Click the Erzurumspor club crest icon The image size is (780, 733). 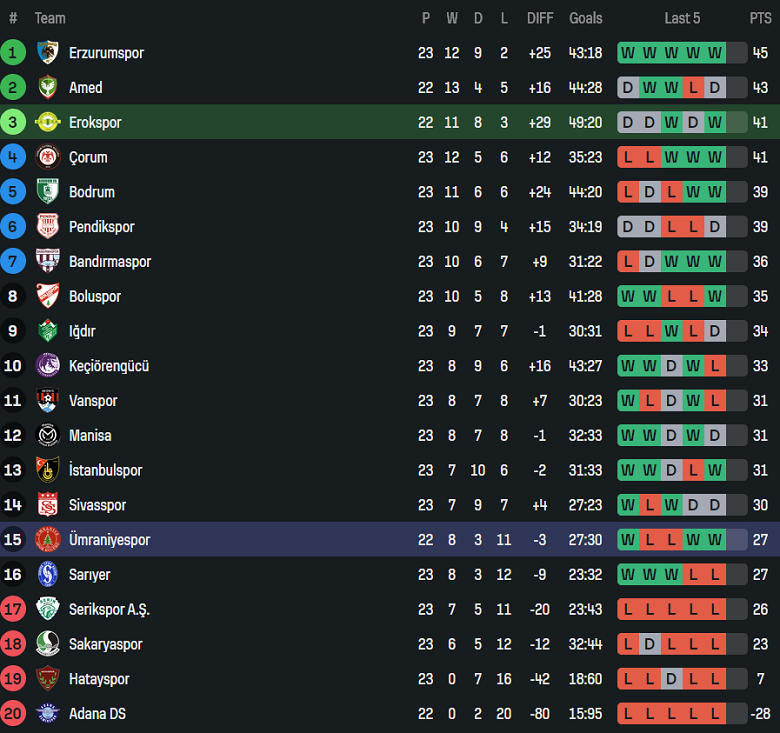[x=48, y=53]
